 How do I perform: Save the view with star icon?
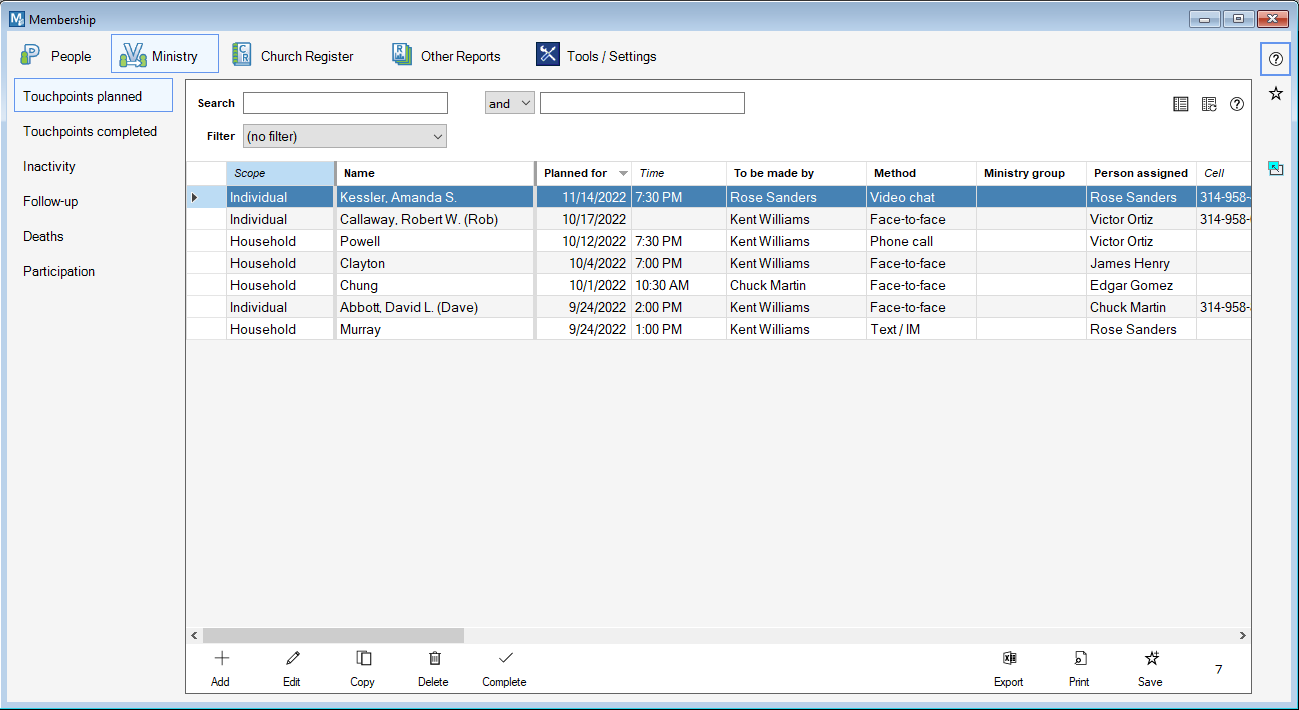(x=1151, y=659)
